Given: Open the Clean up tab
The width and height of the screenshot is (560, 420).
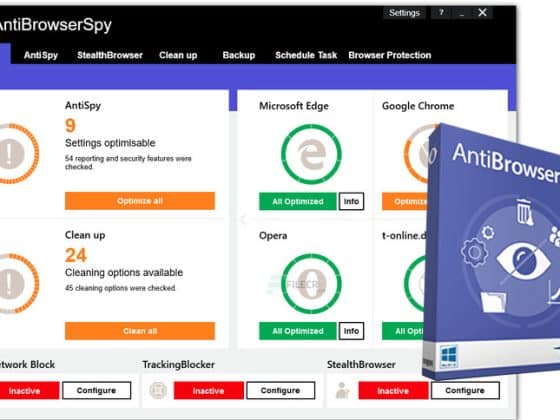Looking at the screenshot, I should [178, 55].
